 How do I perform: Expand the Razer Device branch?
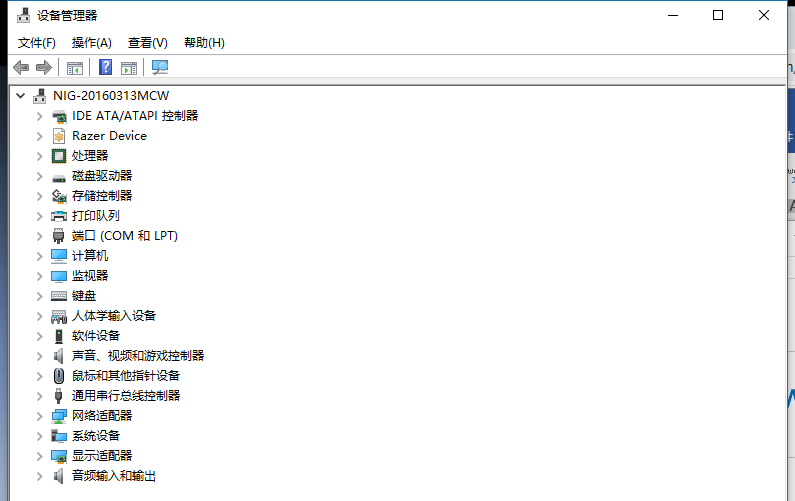coord(40,136)
